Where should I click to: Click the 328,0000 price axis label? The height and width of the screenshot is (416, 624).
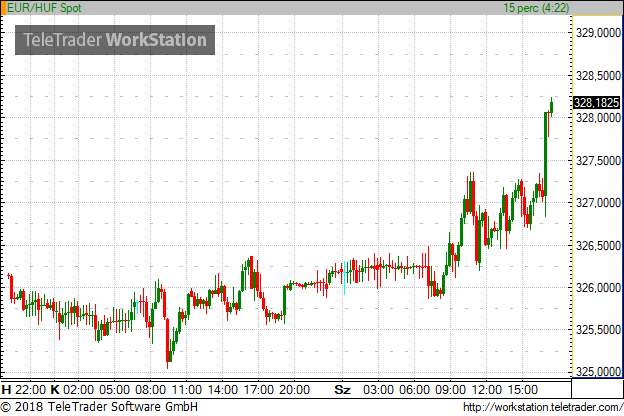[x=598, y=117]
